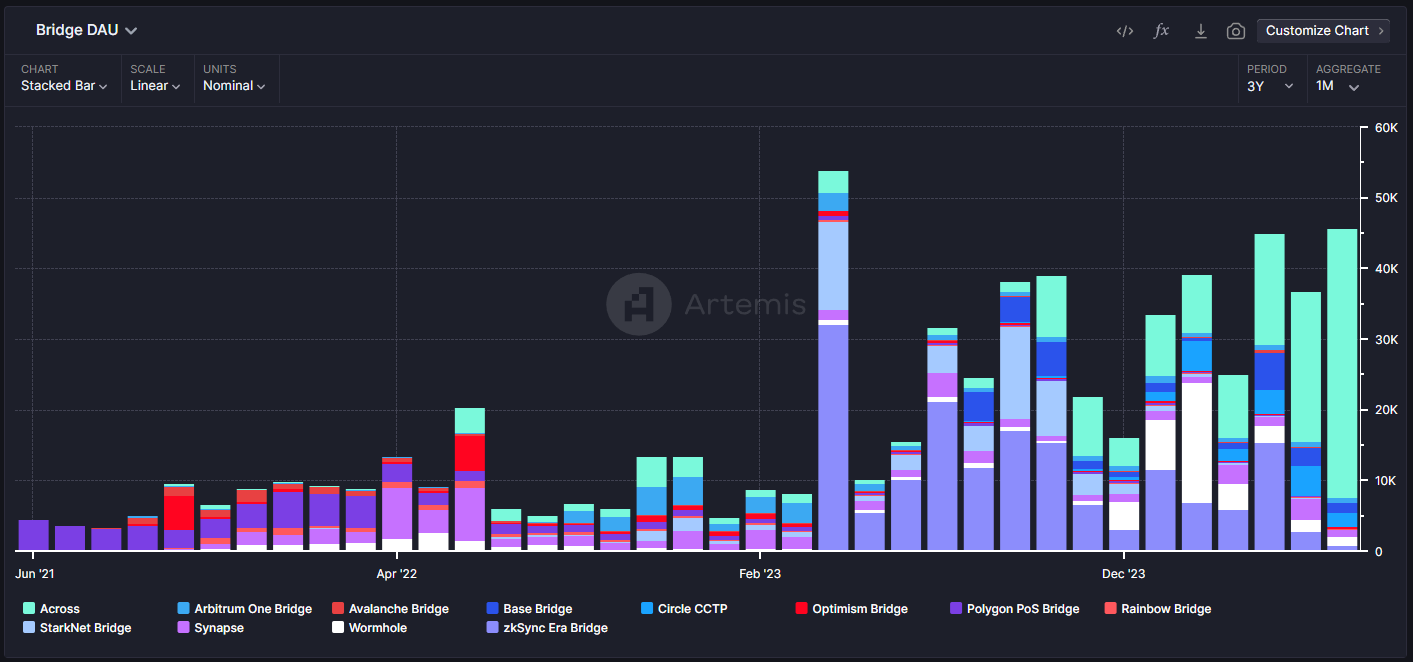The width and height of the screenshot is (1413, 662).
Task: Click the Customize Chart button
Action: (1322, 30)
